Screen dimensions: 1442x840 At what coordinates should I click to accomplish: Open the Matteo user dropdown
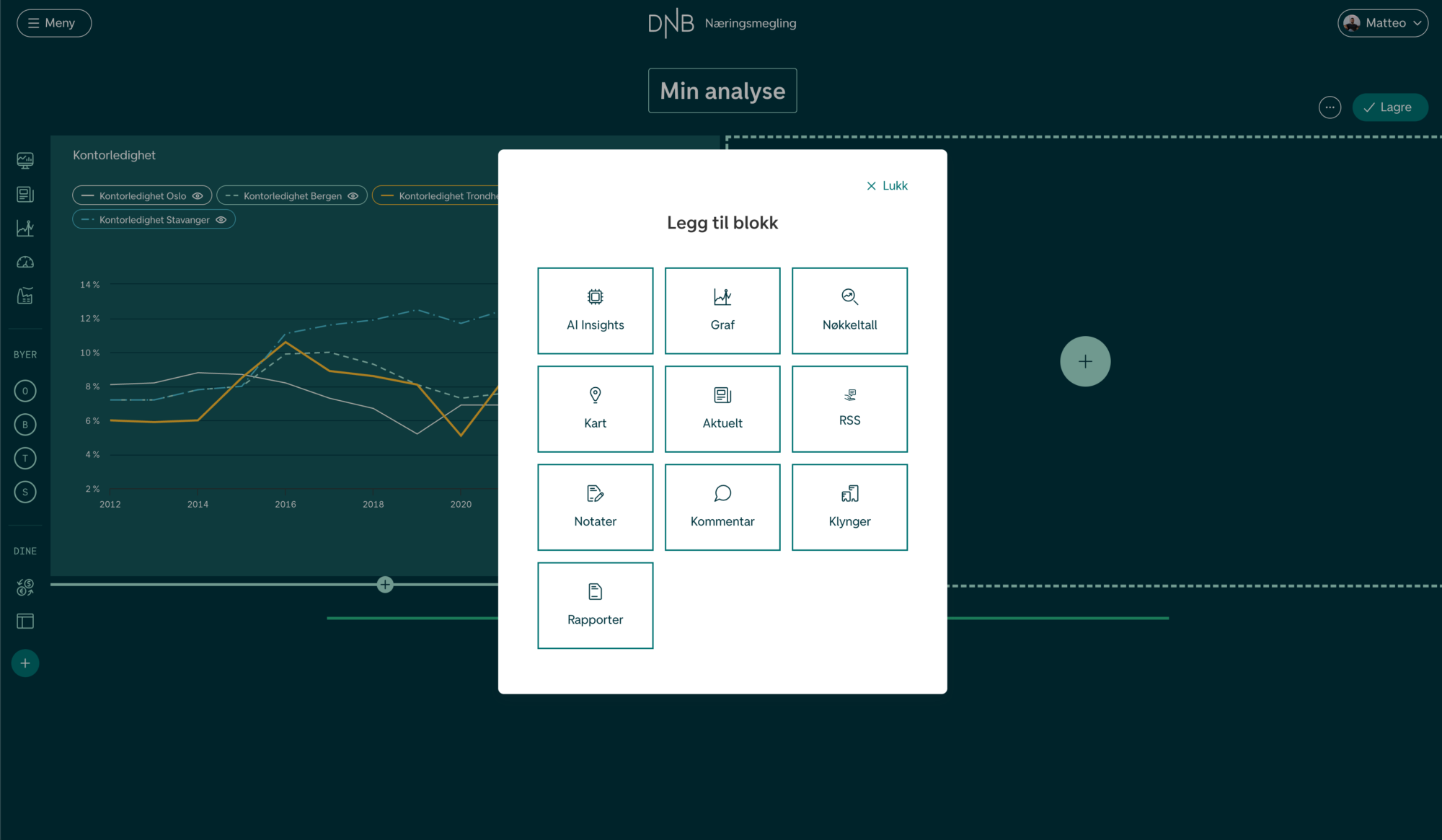pos(1382,23)
